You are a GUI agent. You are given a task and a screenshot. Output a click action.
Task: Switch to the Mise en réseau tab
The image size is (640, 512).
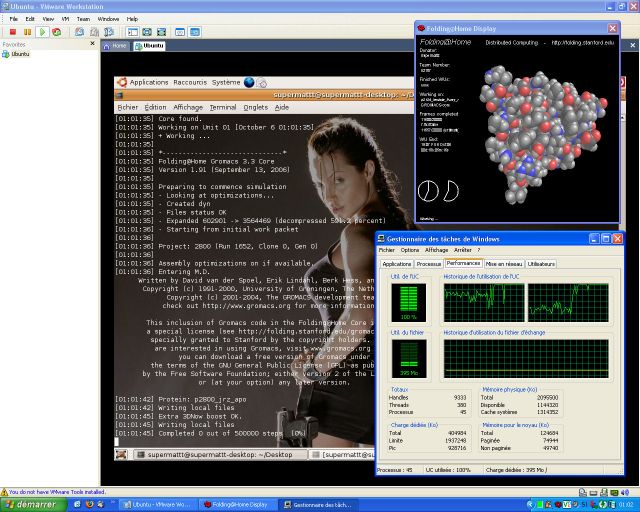pyautogui.click(x=504, y=264)
